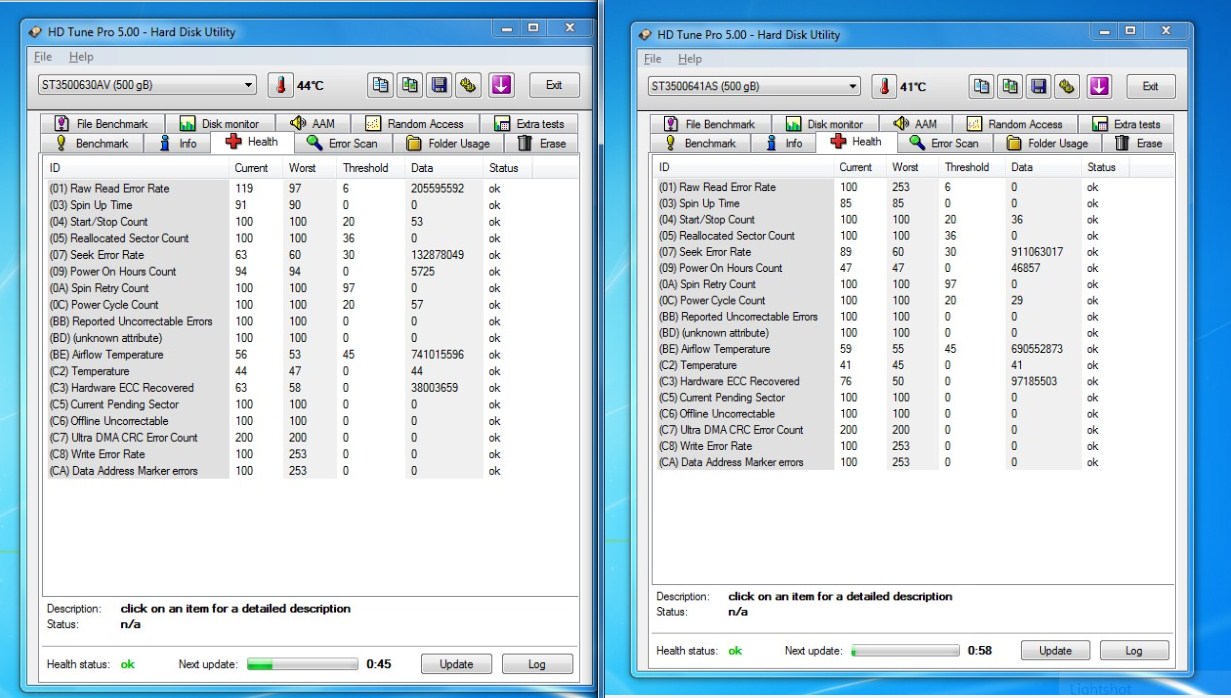Viewport: 1231px width, 698px height.
Task: Click Exit button in ST3500630AV window
Action: click(x=554, y=85)
